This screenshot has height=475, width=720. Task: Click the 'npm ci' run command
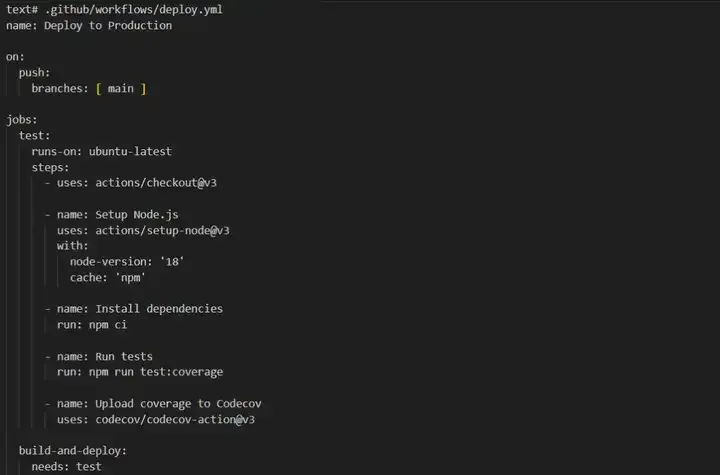point(108,325)
